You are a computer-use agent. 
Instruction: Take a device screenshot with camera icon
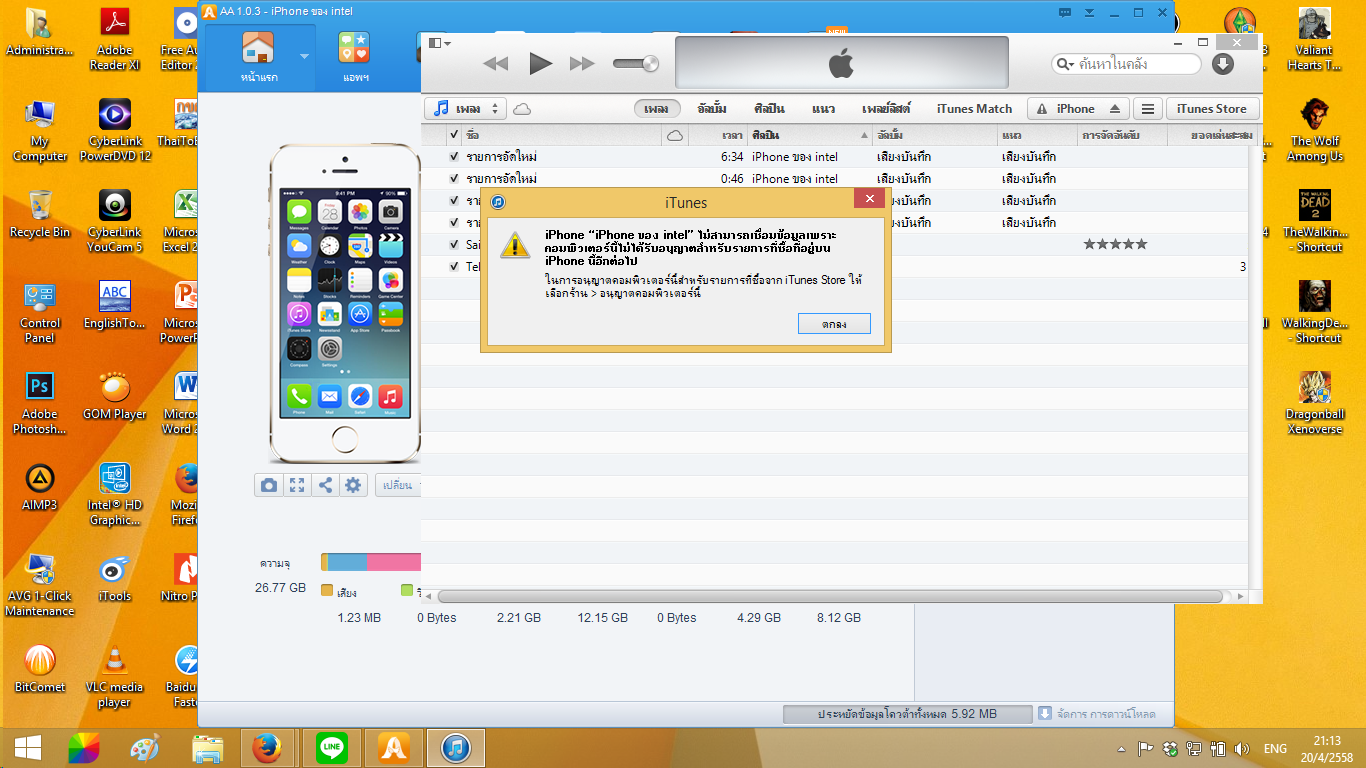coord(268,485)
